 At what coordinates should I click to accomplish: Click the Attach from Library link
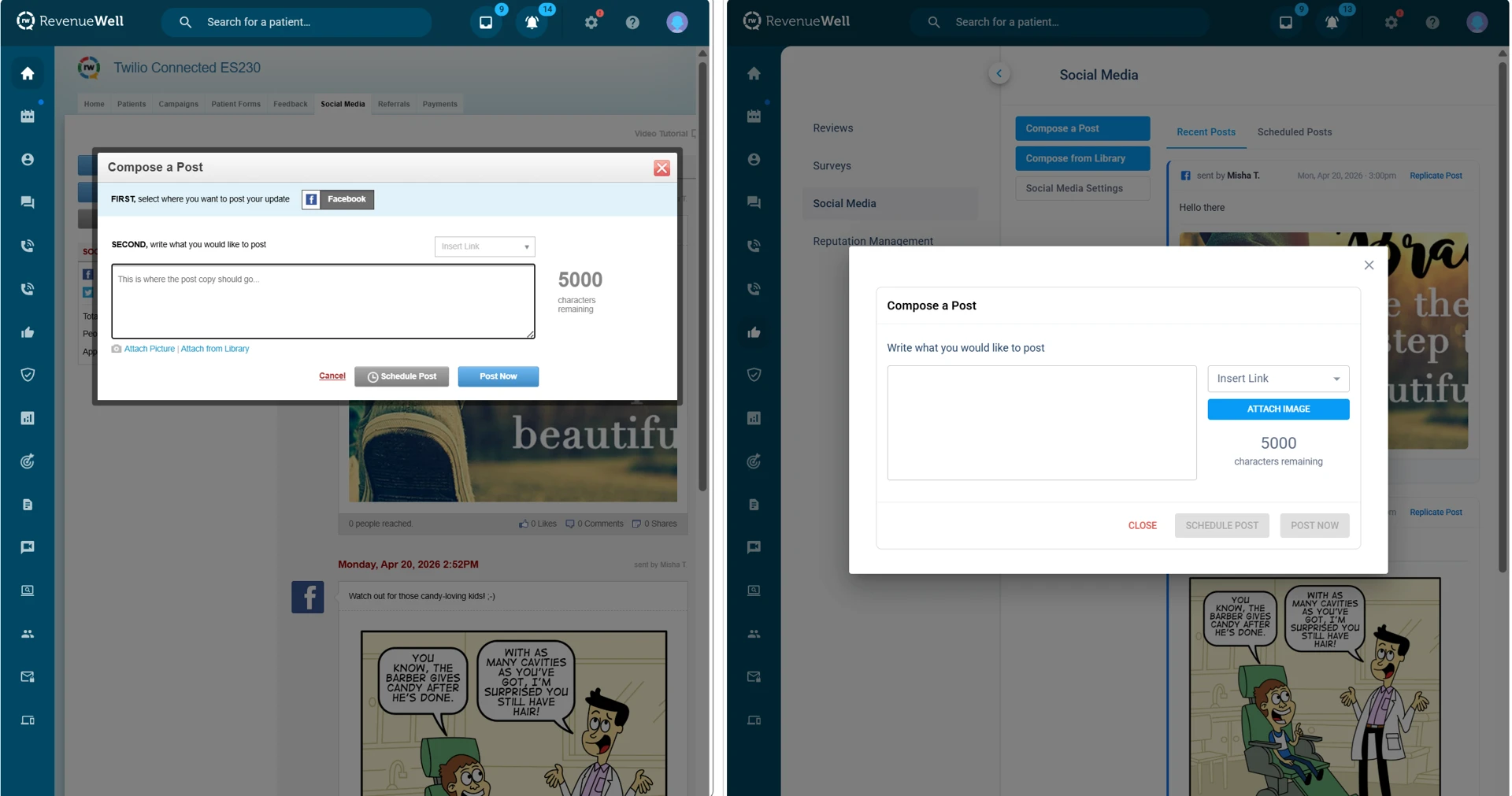[215, 349]
